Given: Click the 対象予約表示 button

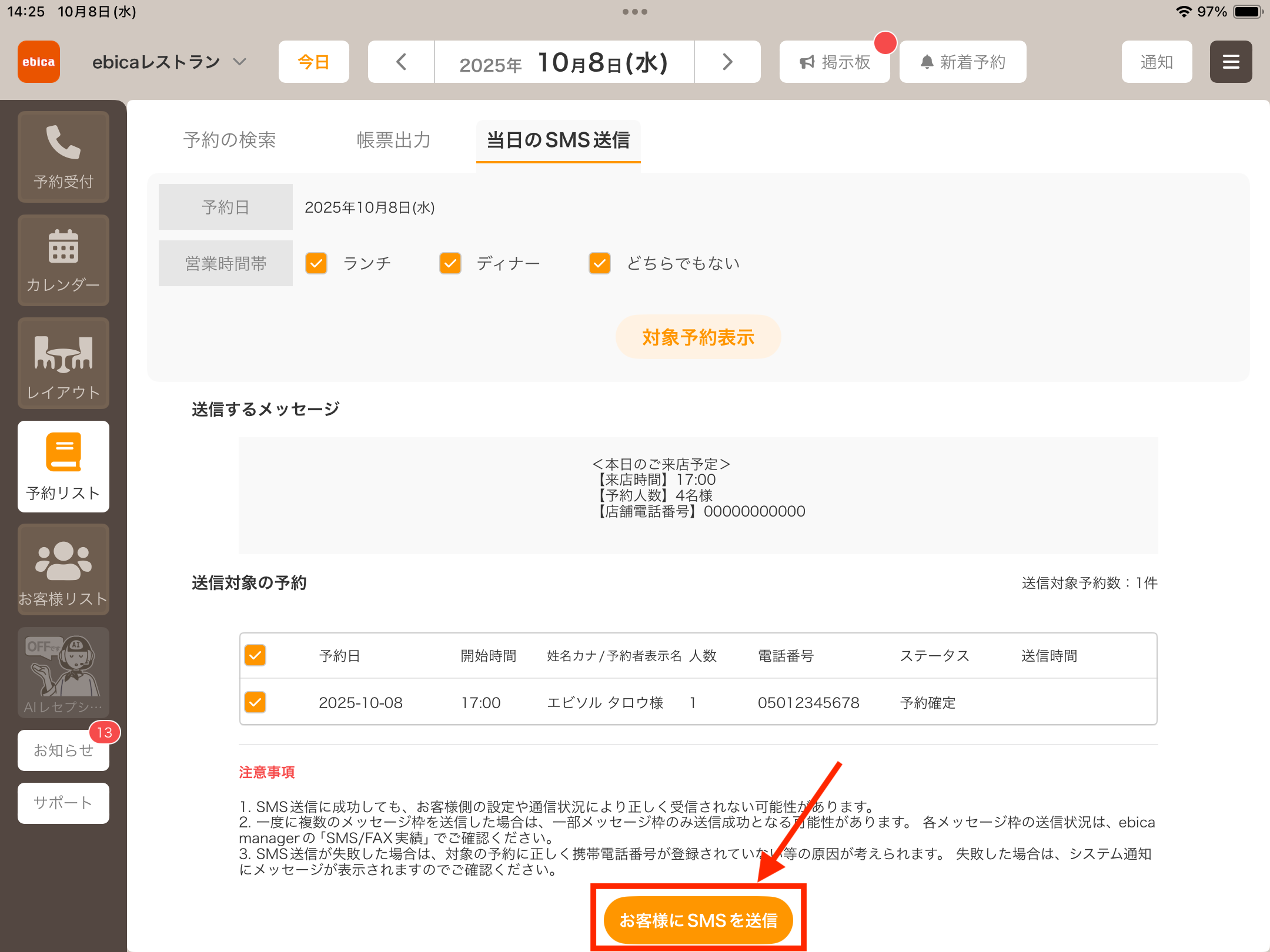Looking at the screenshot, I should [698, 337].
